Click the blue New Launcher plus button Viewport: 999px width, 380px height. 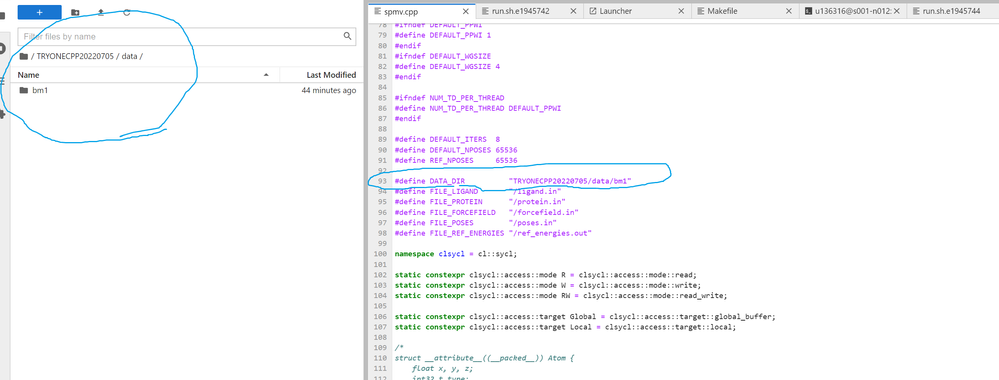click(40, 11)
